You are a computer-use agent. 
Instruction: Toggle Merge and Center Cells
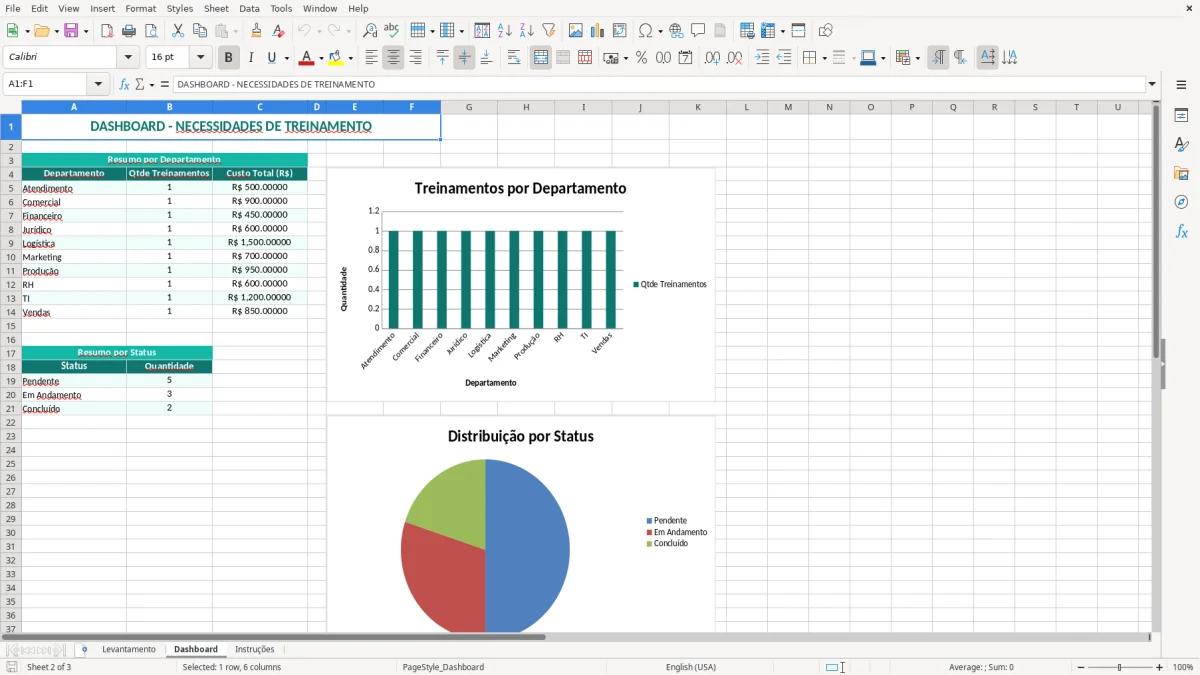pos(541,58)
